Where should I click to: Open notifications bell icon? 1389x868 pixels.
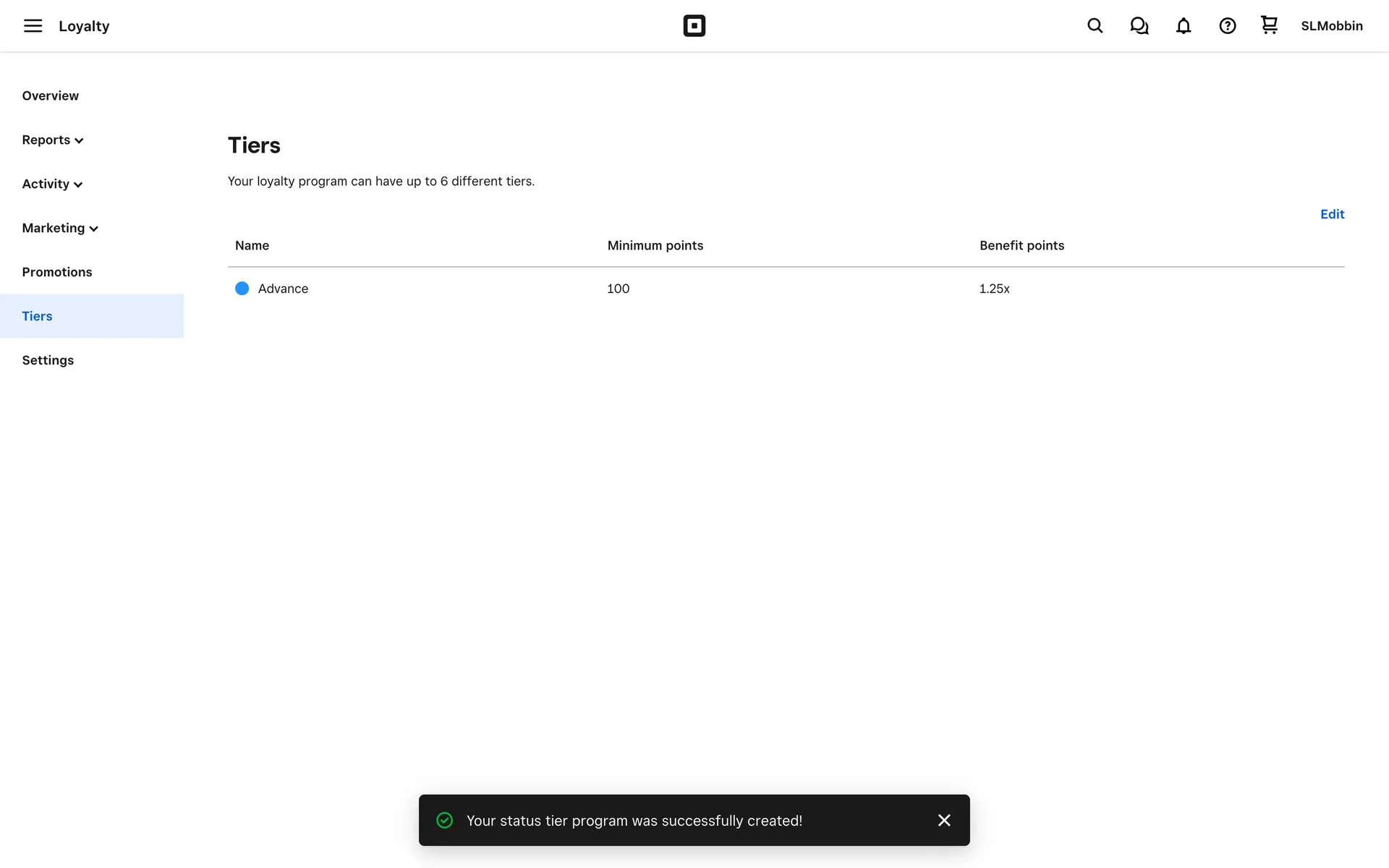[1183, 26]
